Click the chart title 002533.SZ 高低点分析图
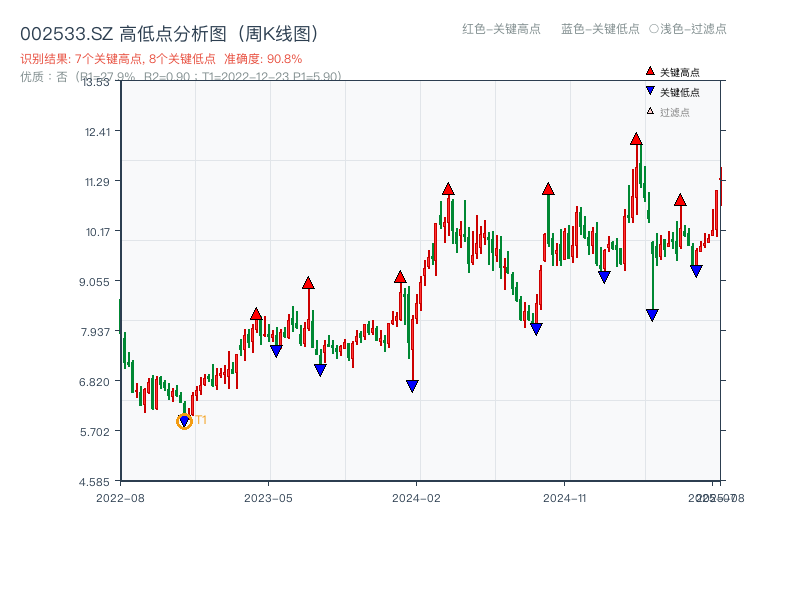Screen dimensions: 800x600 (x=171, y=34)
